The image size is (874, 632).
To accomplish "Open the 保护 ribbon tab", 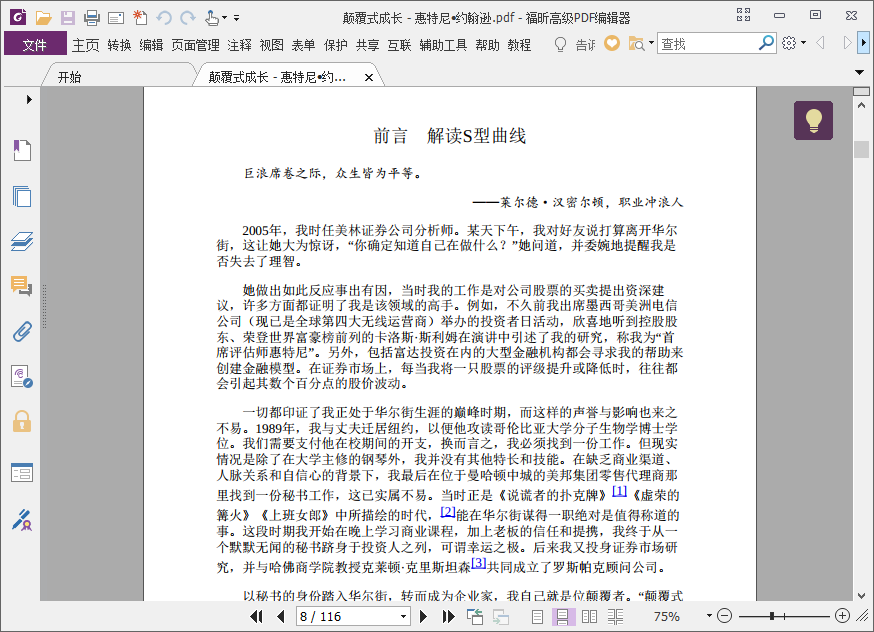I will (x=336, y=45).
